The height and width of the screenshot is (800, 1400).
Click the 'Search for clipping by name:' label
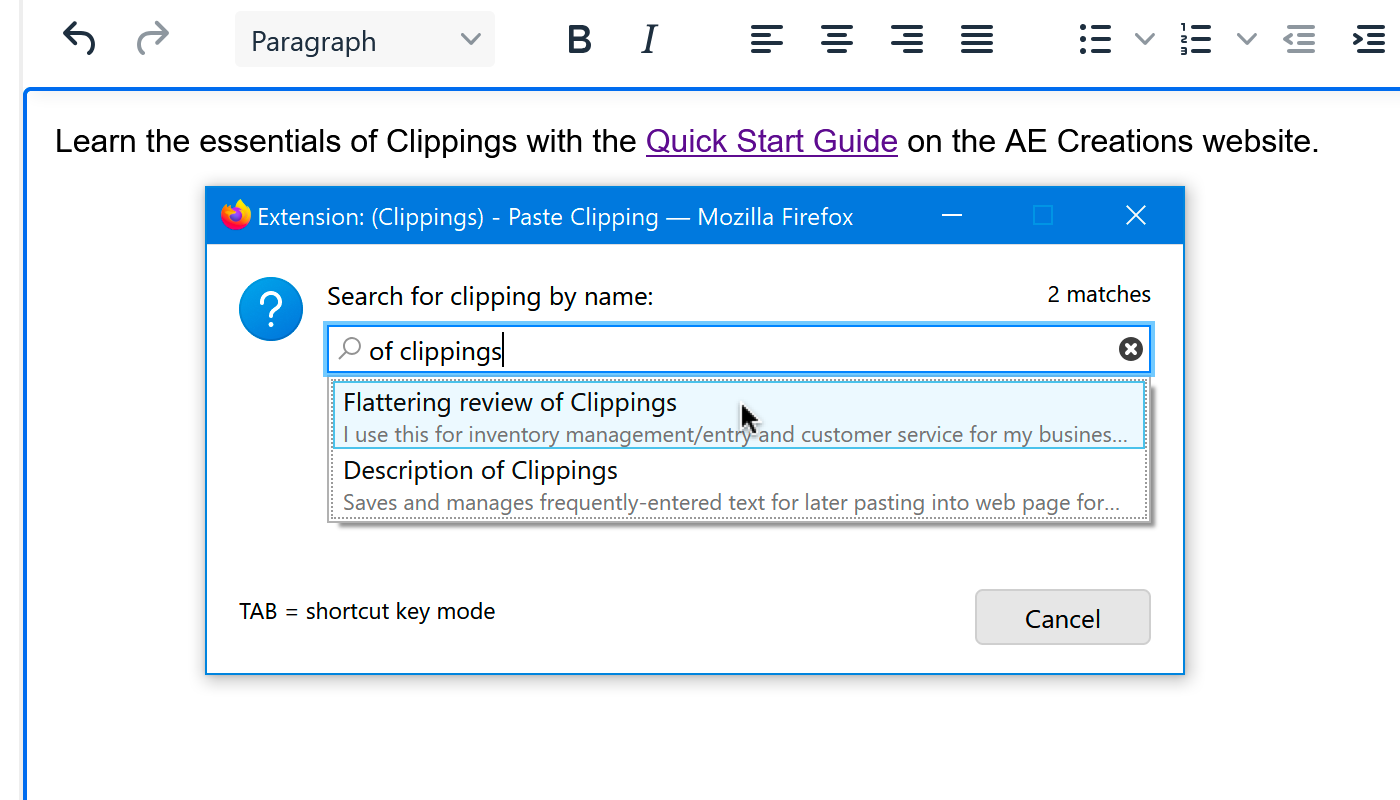(490, 296)
